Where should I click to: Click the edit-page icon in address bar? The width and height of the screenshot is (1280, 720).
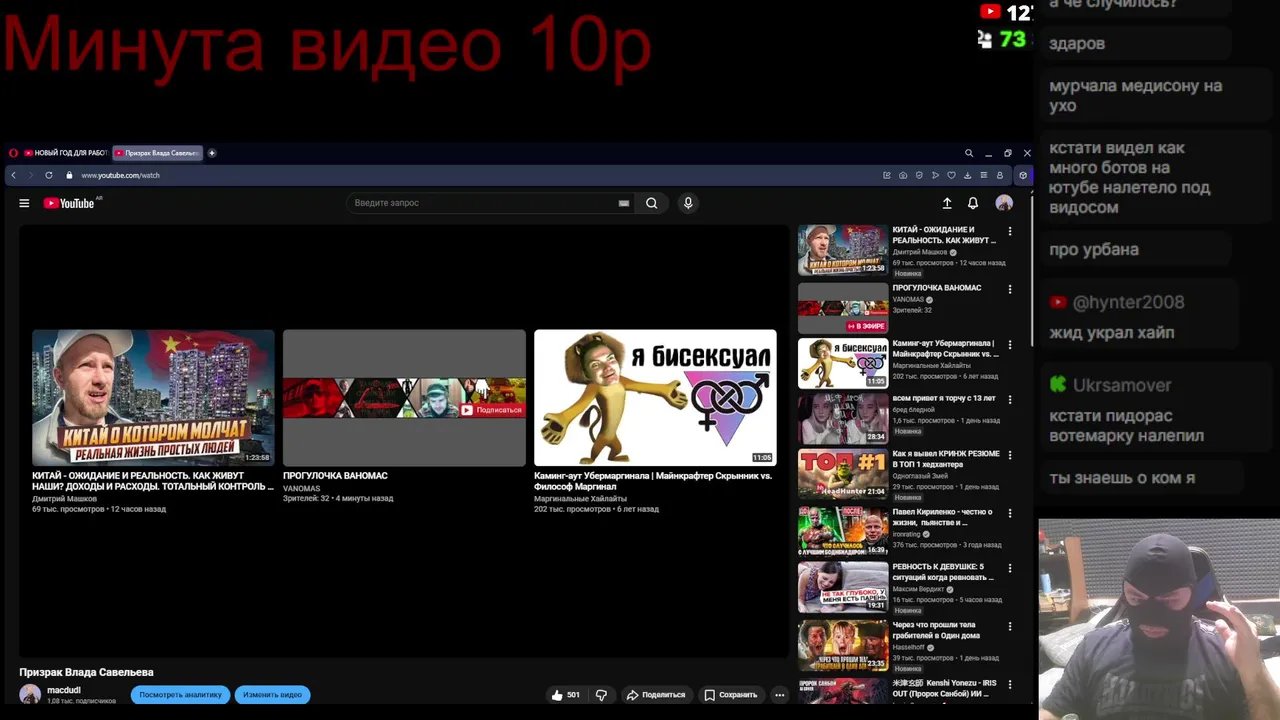pyautogui.click(x=887, y=175)
